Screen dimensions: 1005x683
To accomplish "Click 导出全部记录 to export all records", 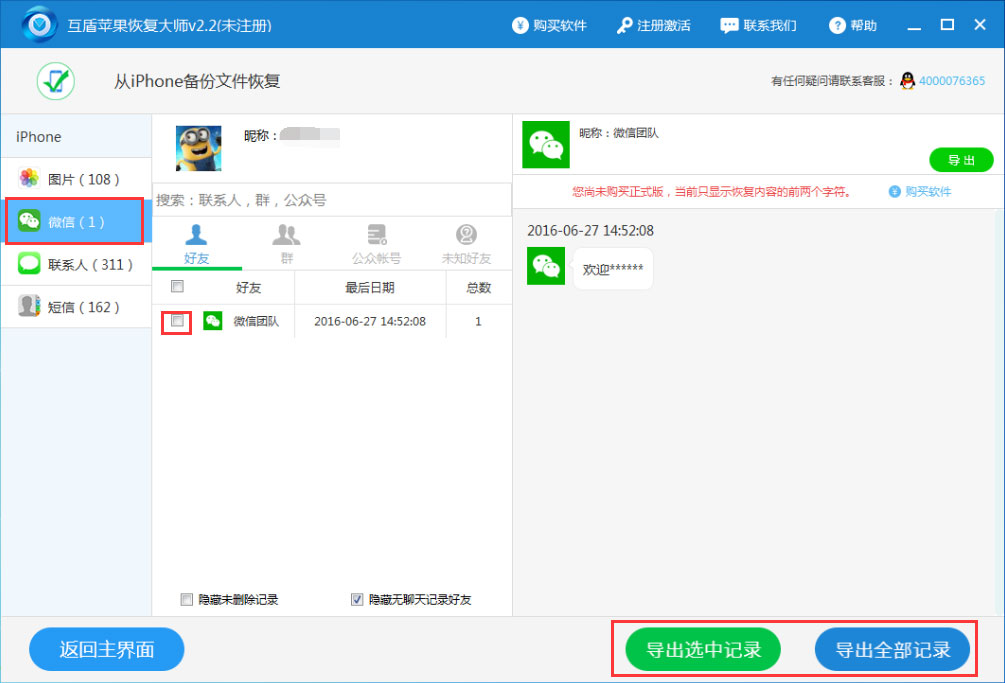I will pyautogui.click(x=893, y=649).
